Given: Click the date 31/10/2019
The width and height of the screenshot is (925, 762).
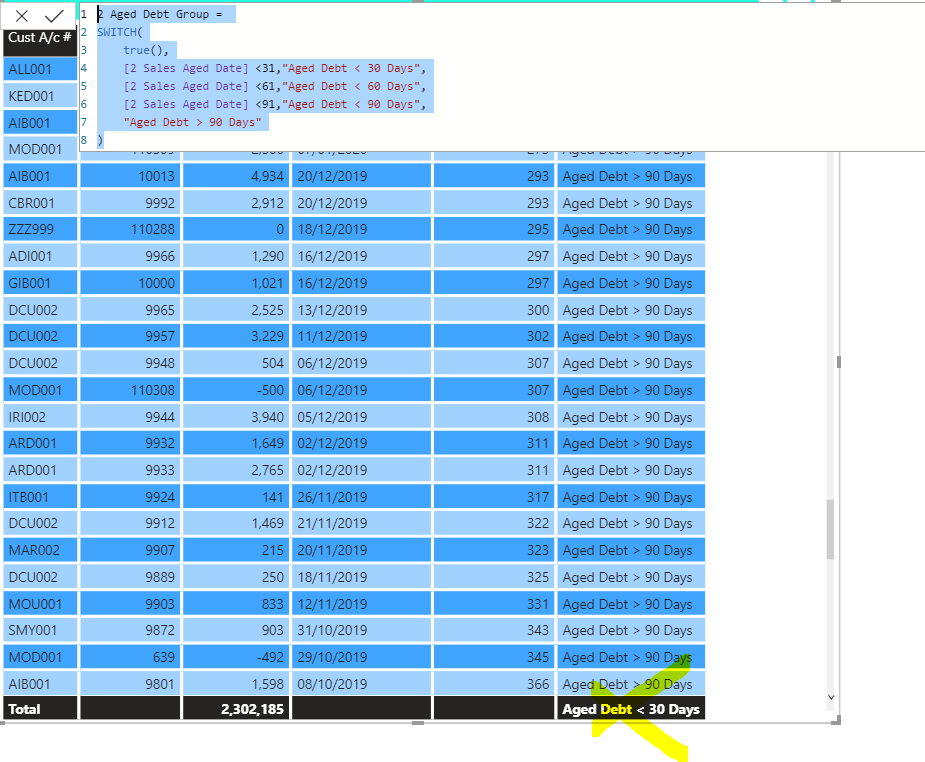Looking at the screenshot, I should (x=361, y=630).
